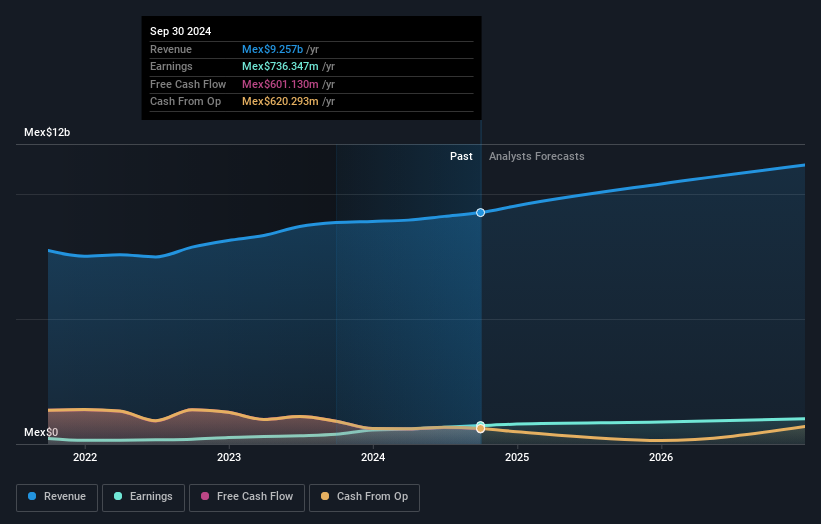Click the Free Cash Flow label in tooltip

[x=188, y=84]
